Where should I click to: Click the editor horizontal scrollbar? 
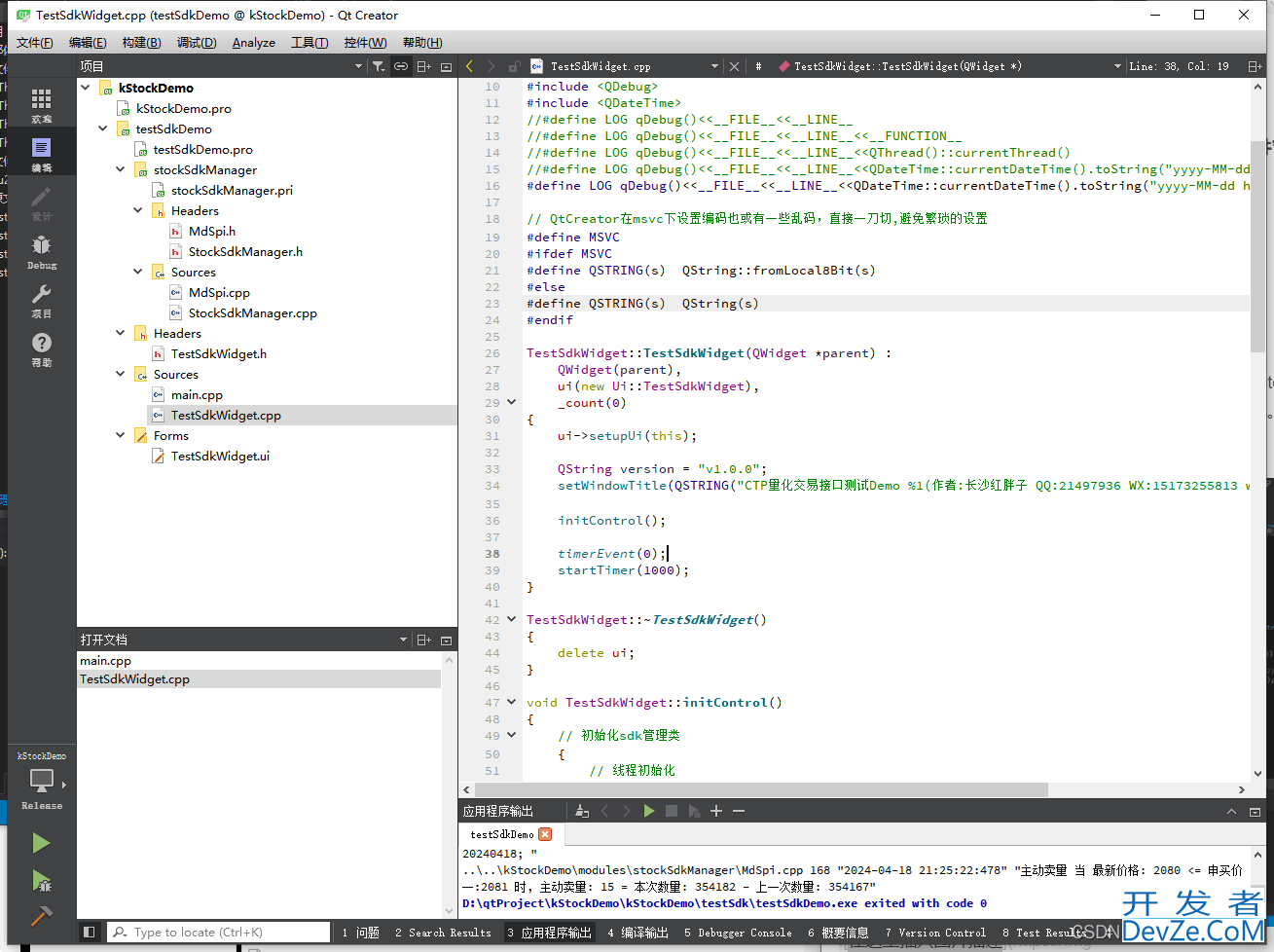[762, 789]
